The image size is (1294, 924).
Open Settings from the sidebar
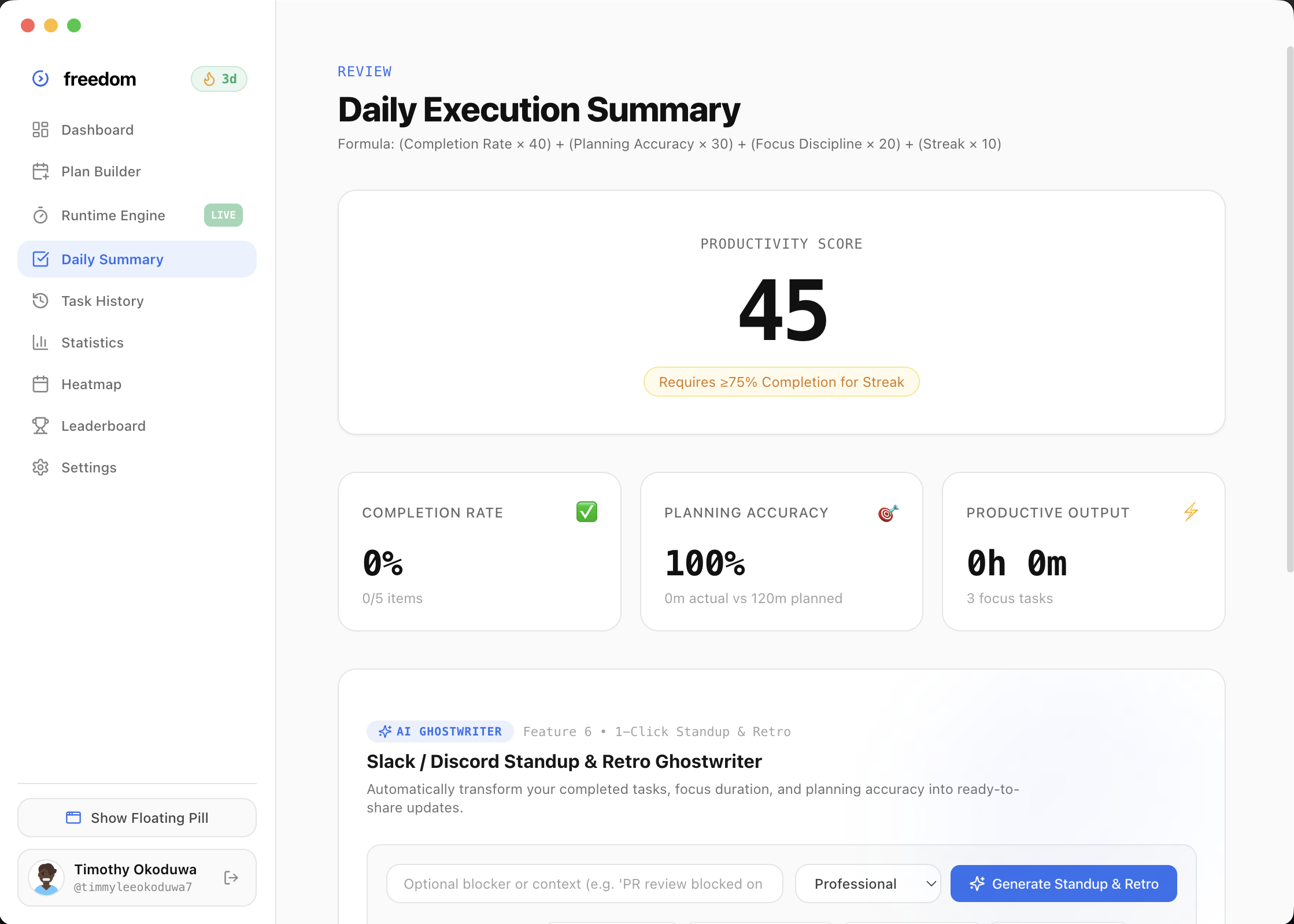coord(137,467)
